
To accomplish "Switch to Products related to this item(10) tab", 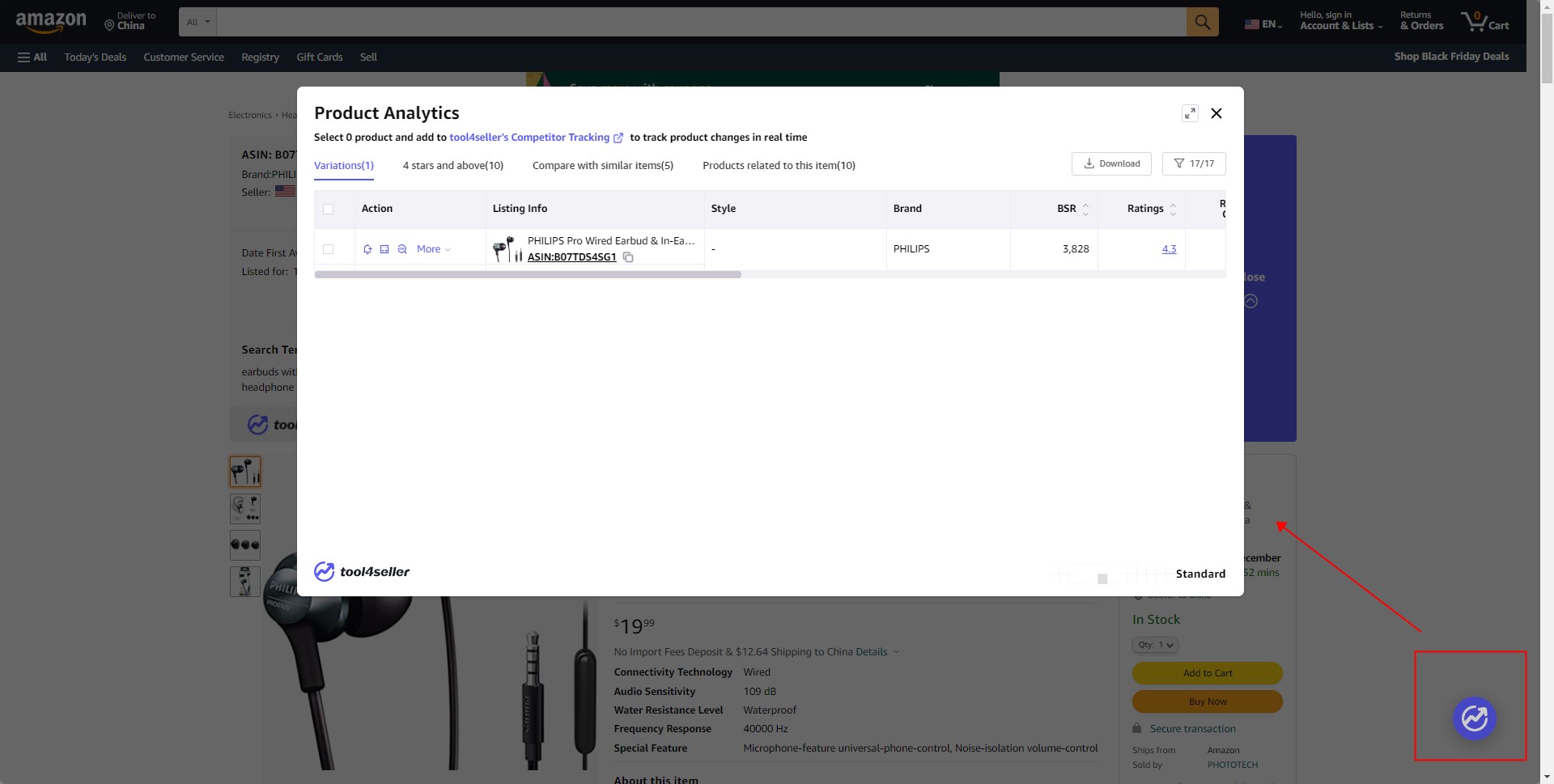I will 779,165.
